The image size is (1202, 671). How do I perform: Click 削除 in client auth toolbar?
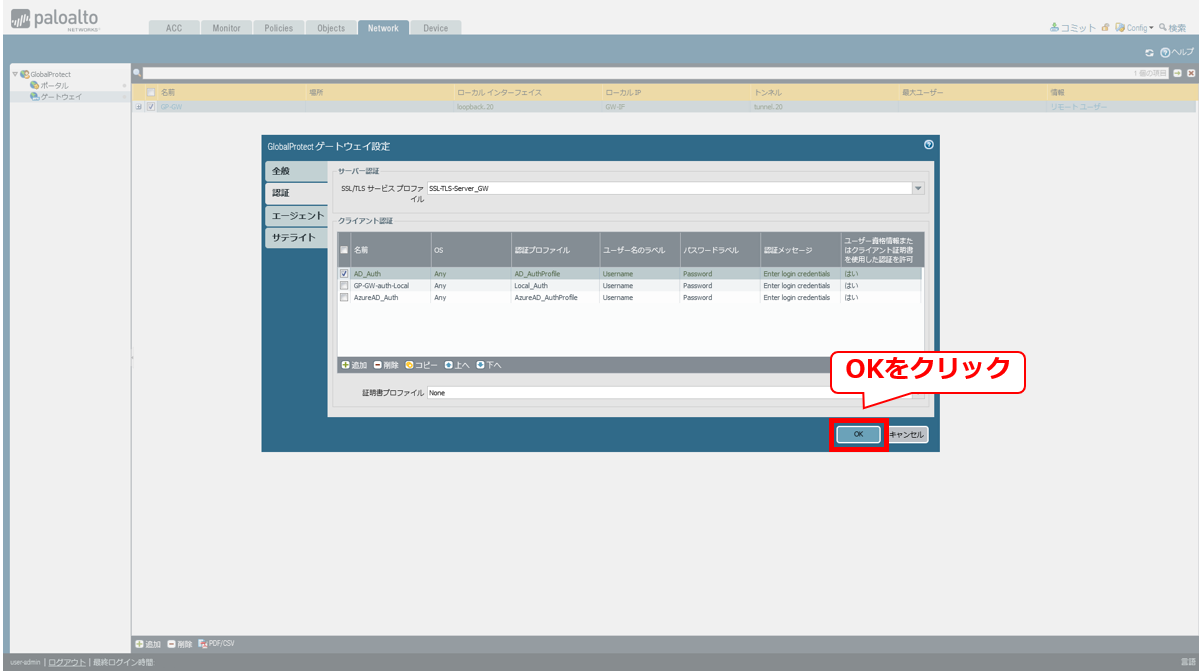click(386, 365)
